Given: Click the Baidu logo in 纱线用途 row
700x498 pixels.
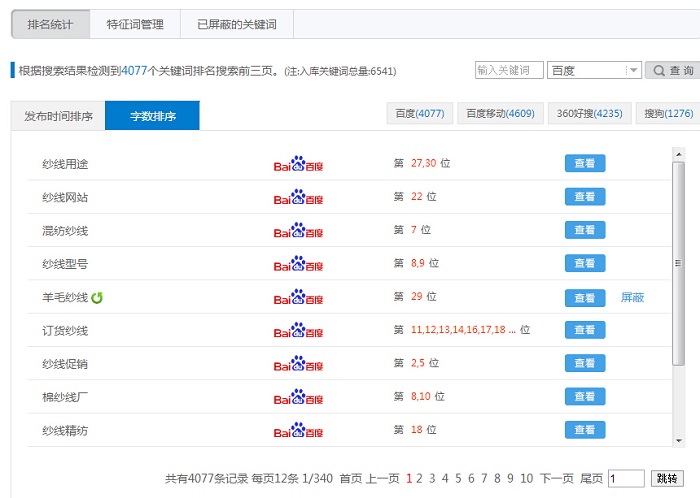Looking at the screenshot, I should (298, 164).
